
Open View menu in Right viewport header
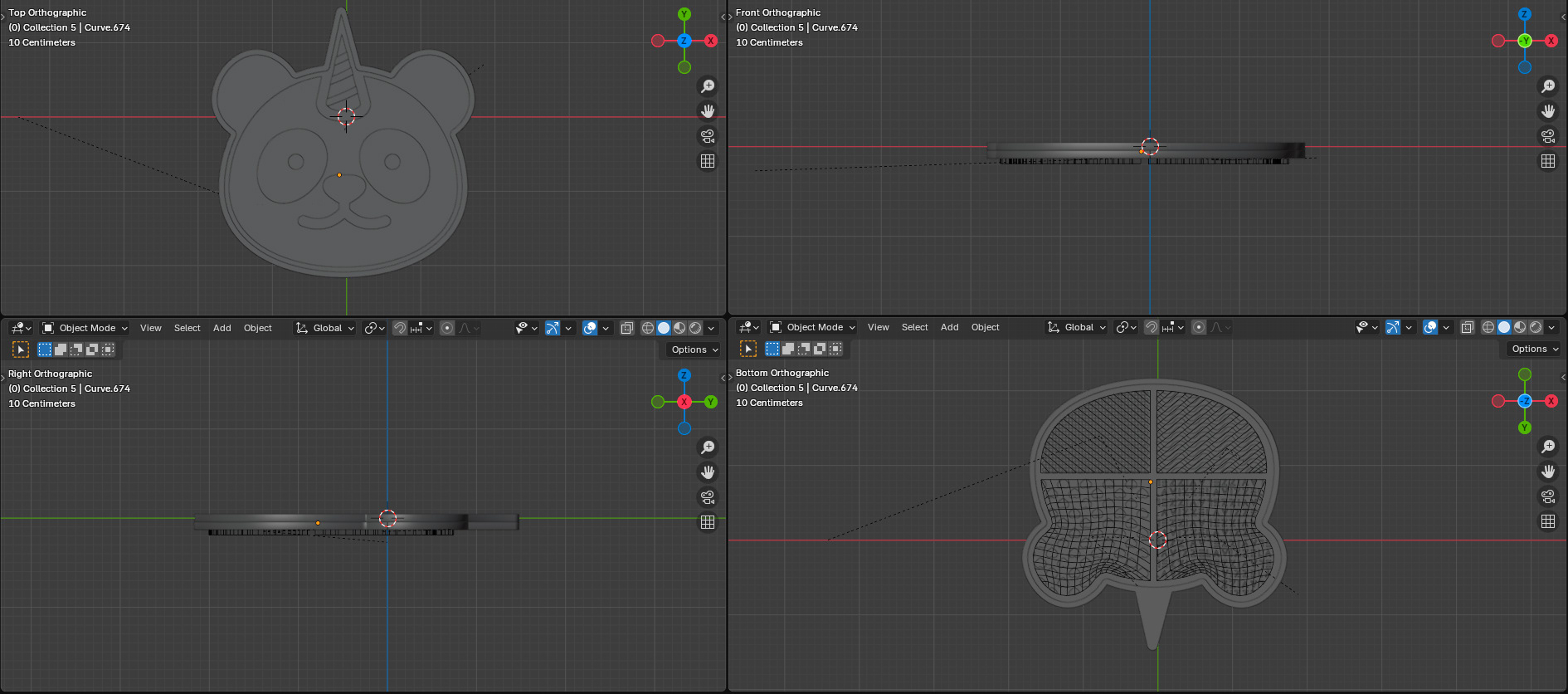click(151, 328)
